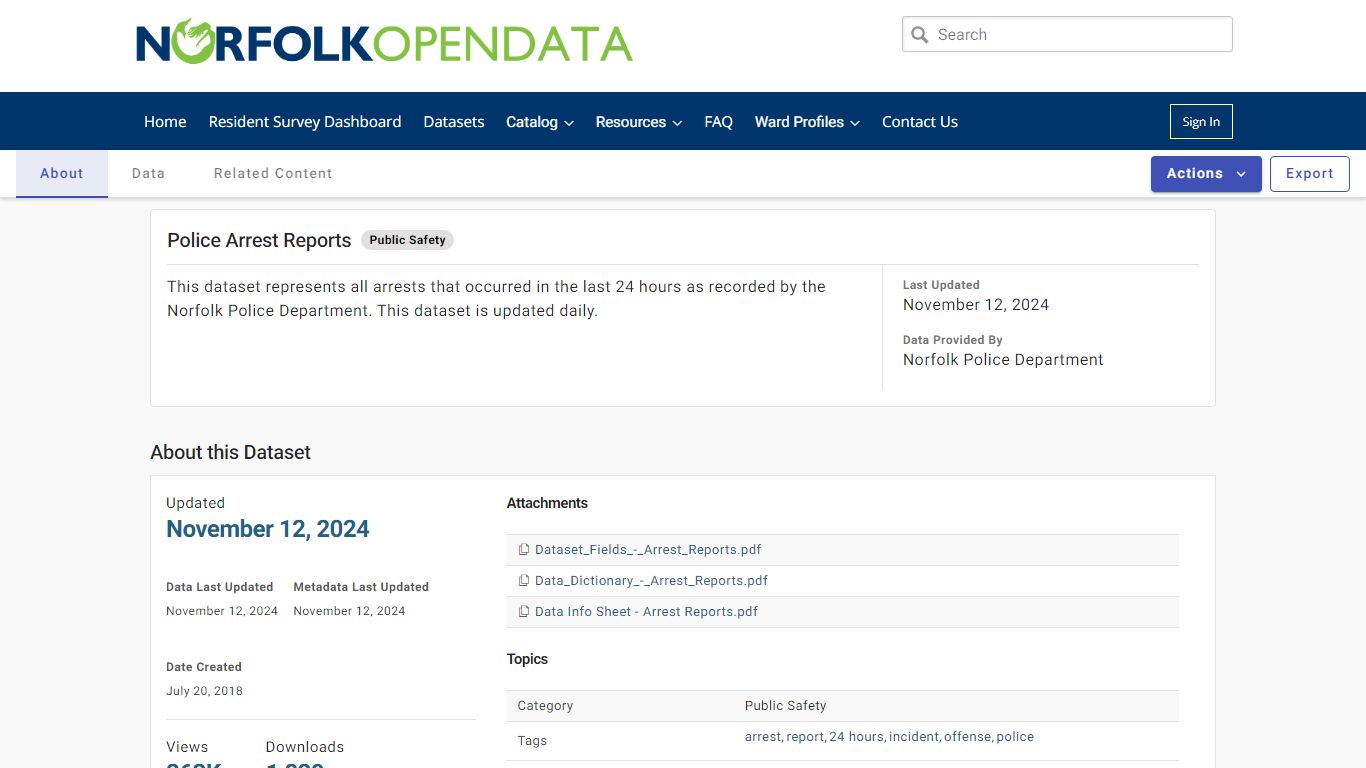
Task: Expand the Resources dropdown menu
Action: pos(639,122)
